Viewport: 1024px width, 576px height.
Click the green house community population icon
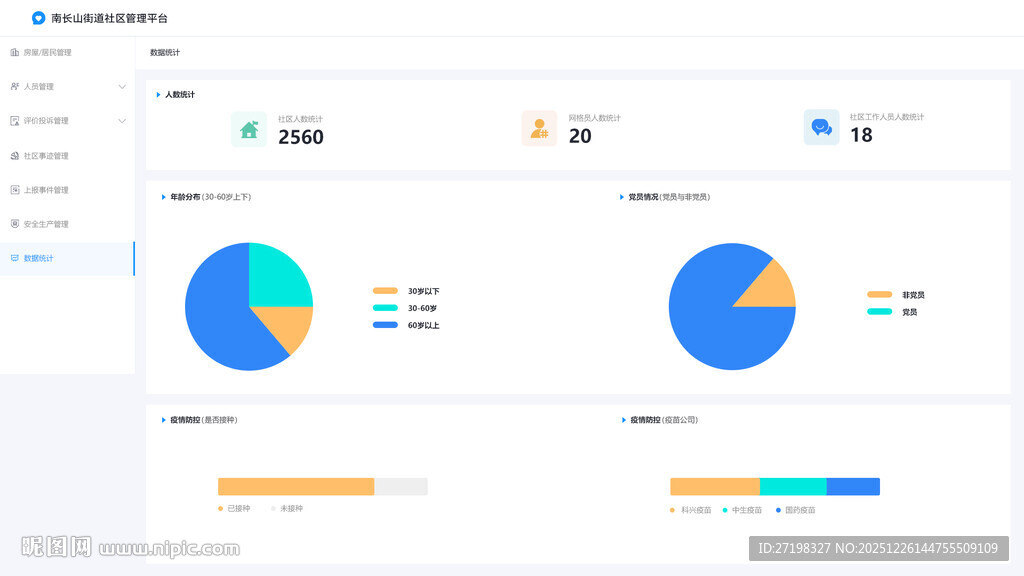(249, 129)
